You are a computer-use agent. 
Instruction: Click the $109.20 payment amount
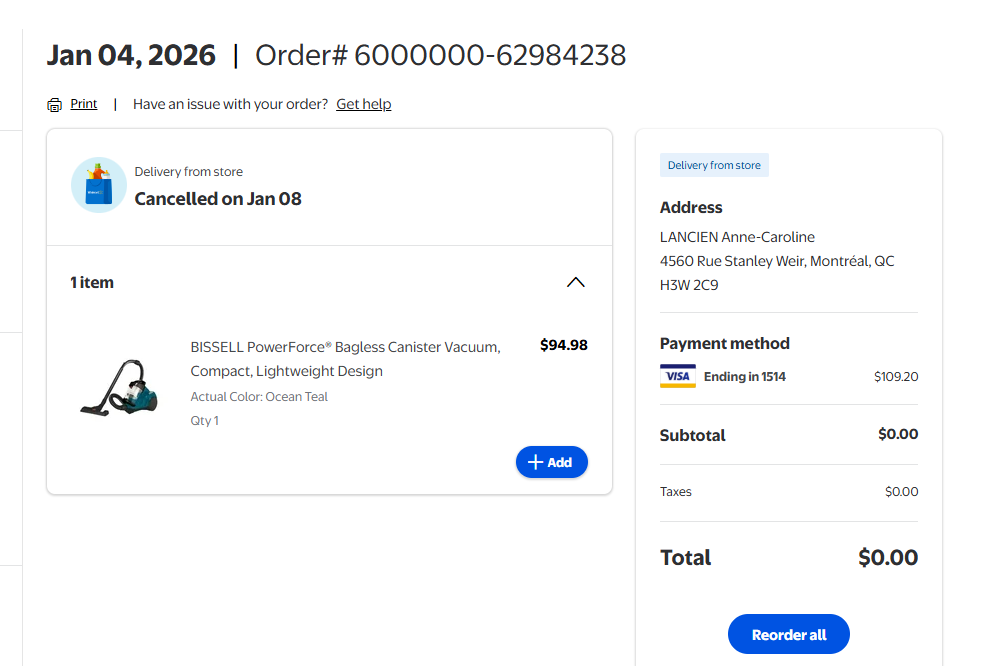coord(895,377)
